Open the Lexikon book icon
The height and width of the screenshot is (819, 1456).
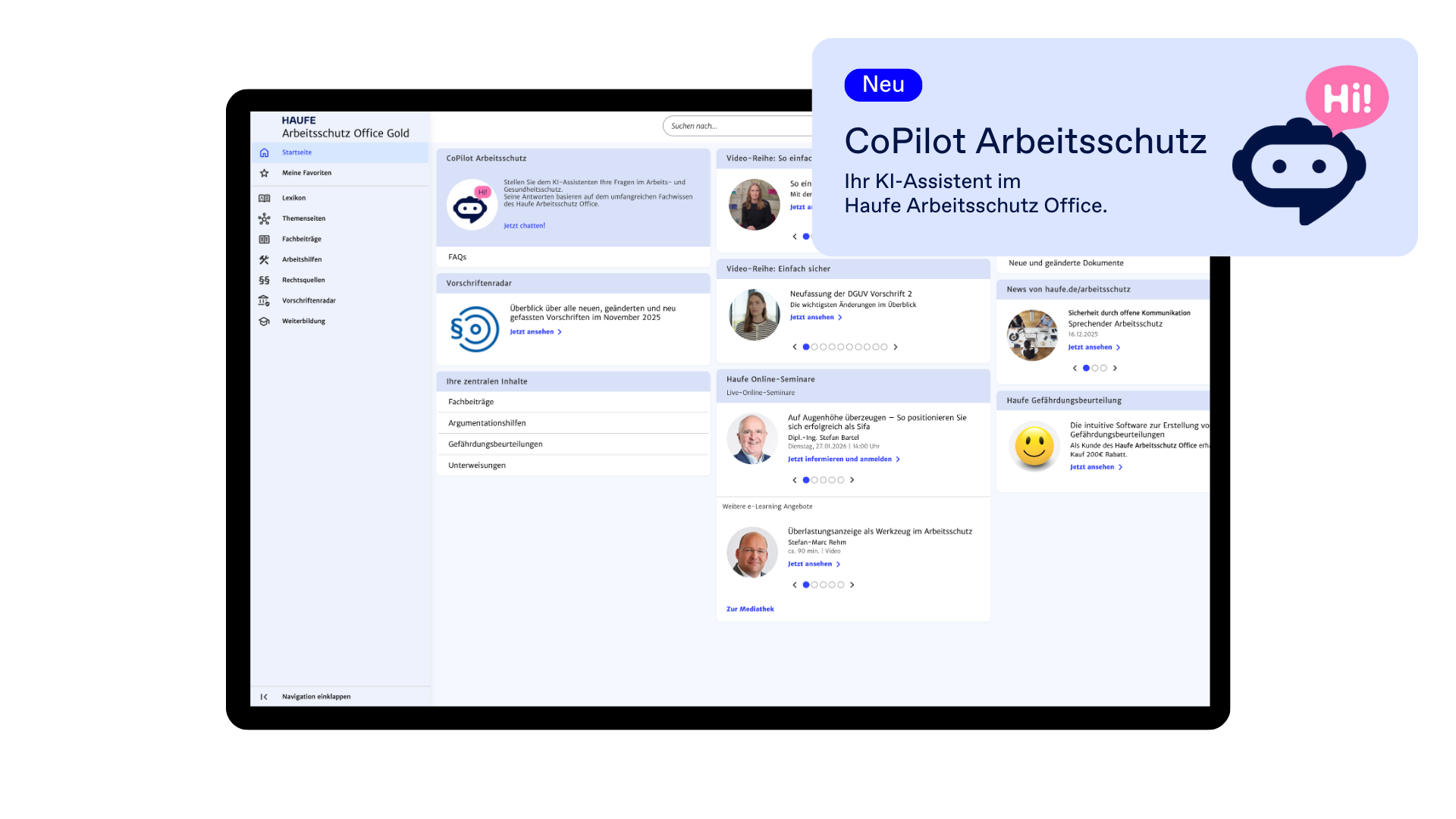click(264, 198)
